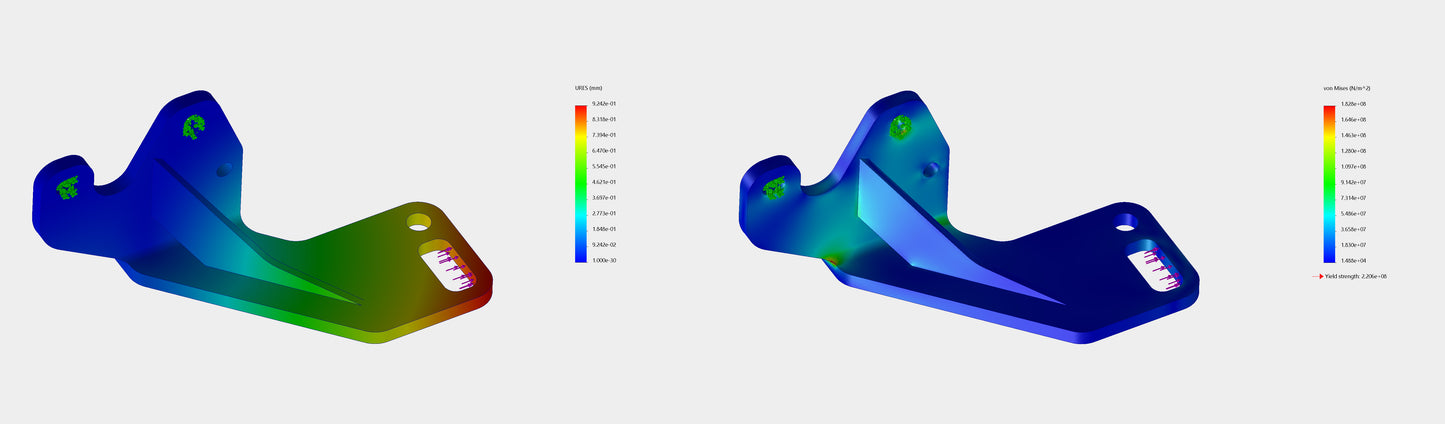Select the 4.621e-01 displacement legend value

pyautogui.click(x=604, y=182)
